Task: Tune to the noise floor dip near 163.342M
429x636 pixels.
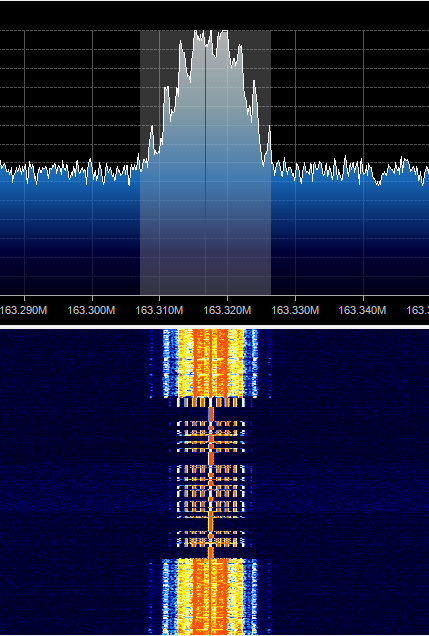Action: (378, 180)
